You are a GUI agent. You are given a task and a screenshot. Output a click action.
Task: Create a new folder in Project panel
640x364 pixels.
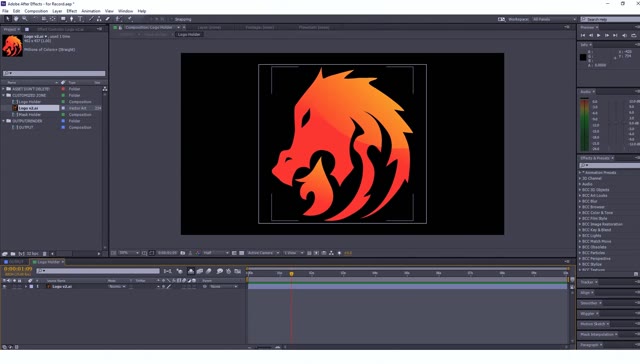13,254
